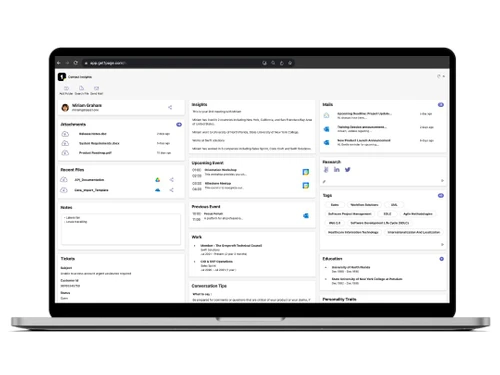Download the Data_Import_Template recent file
Image resolution: width=500 pixels, height=375 pixels.
point(64,190)
